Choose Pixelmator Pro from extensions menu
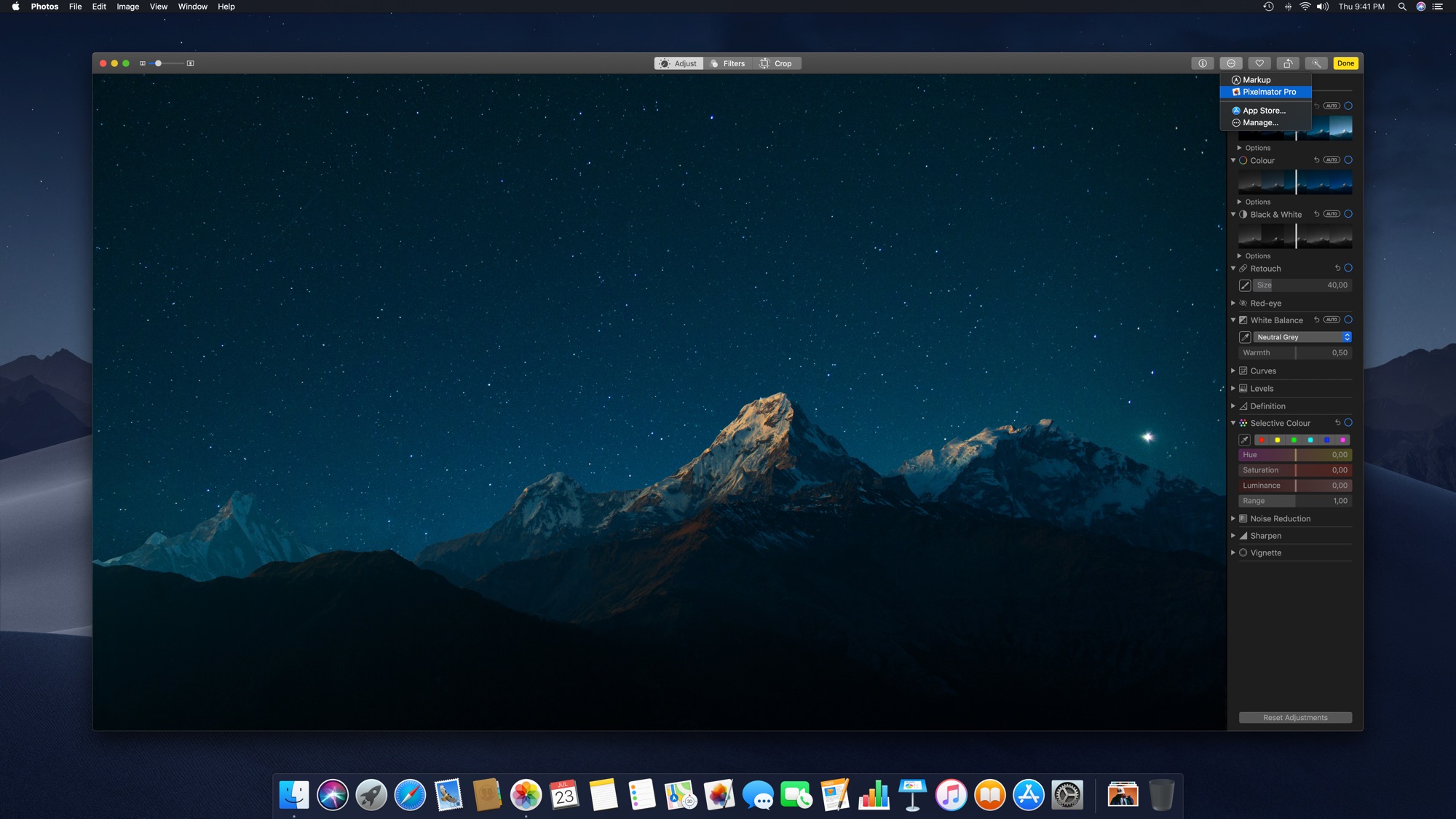The image size is (1456, 819). pyautogui.click(x=1268, y=92)
